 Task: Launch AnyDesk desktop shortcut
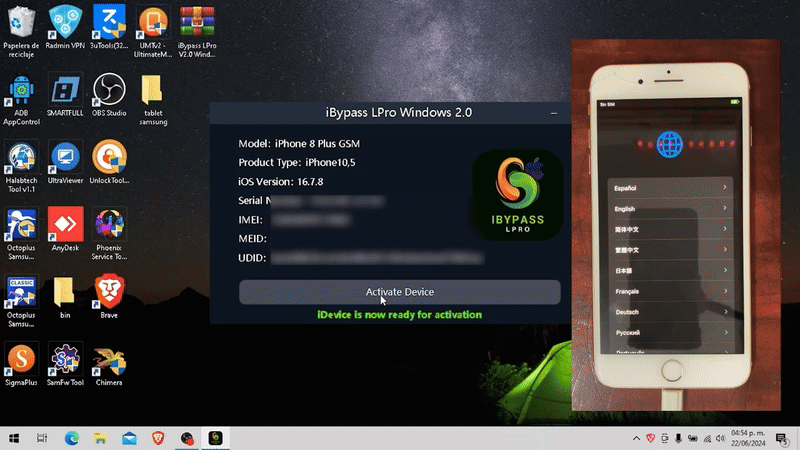point(65,230)
